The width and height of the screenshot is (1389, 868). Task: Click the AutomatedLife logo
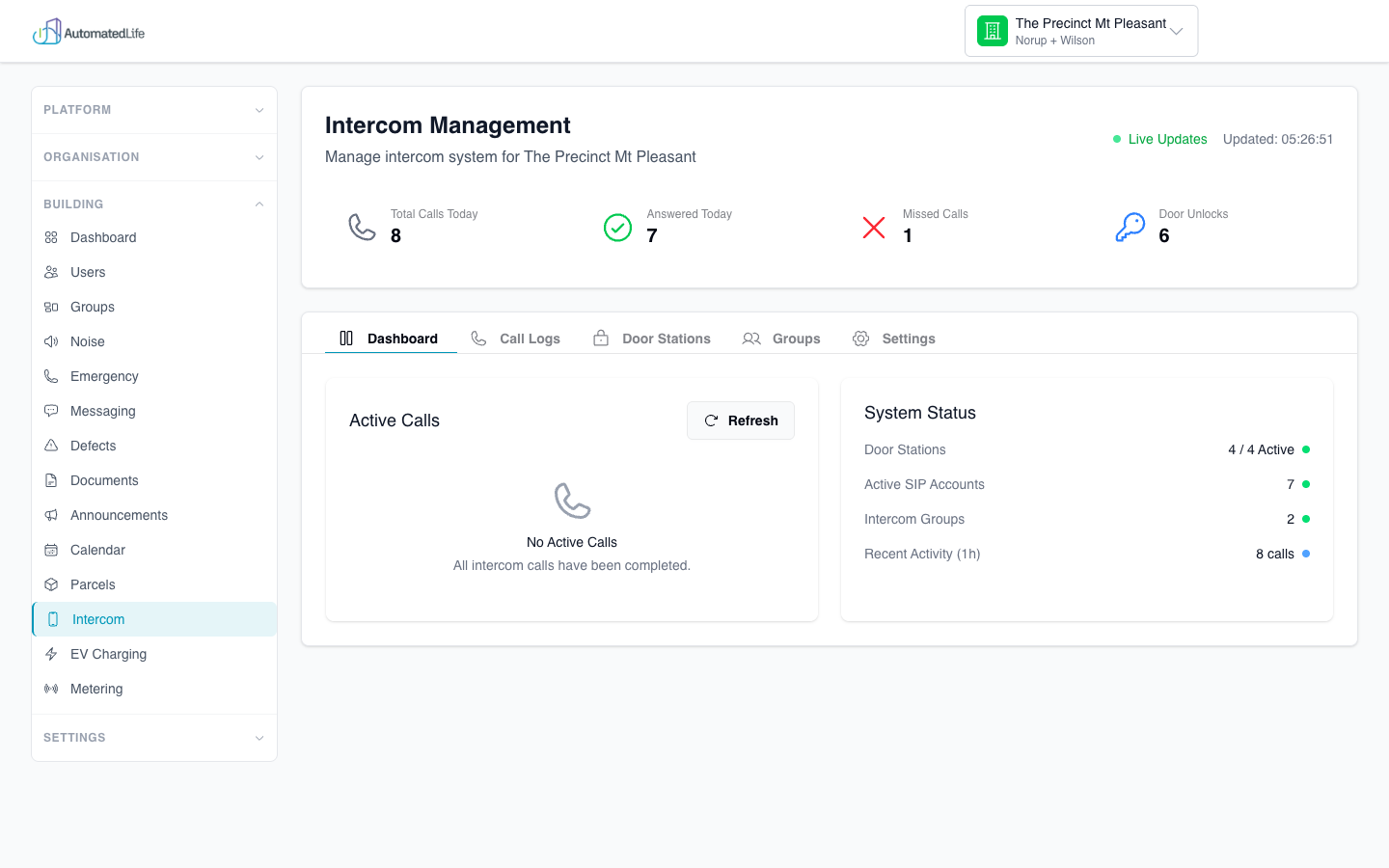click(x=89, y=30)
